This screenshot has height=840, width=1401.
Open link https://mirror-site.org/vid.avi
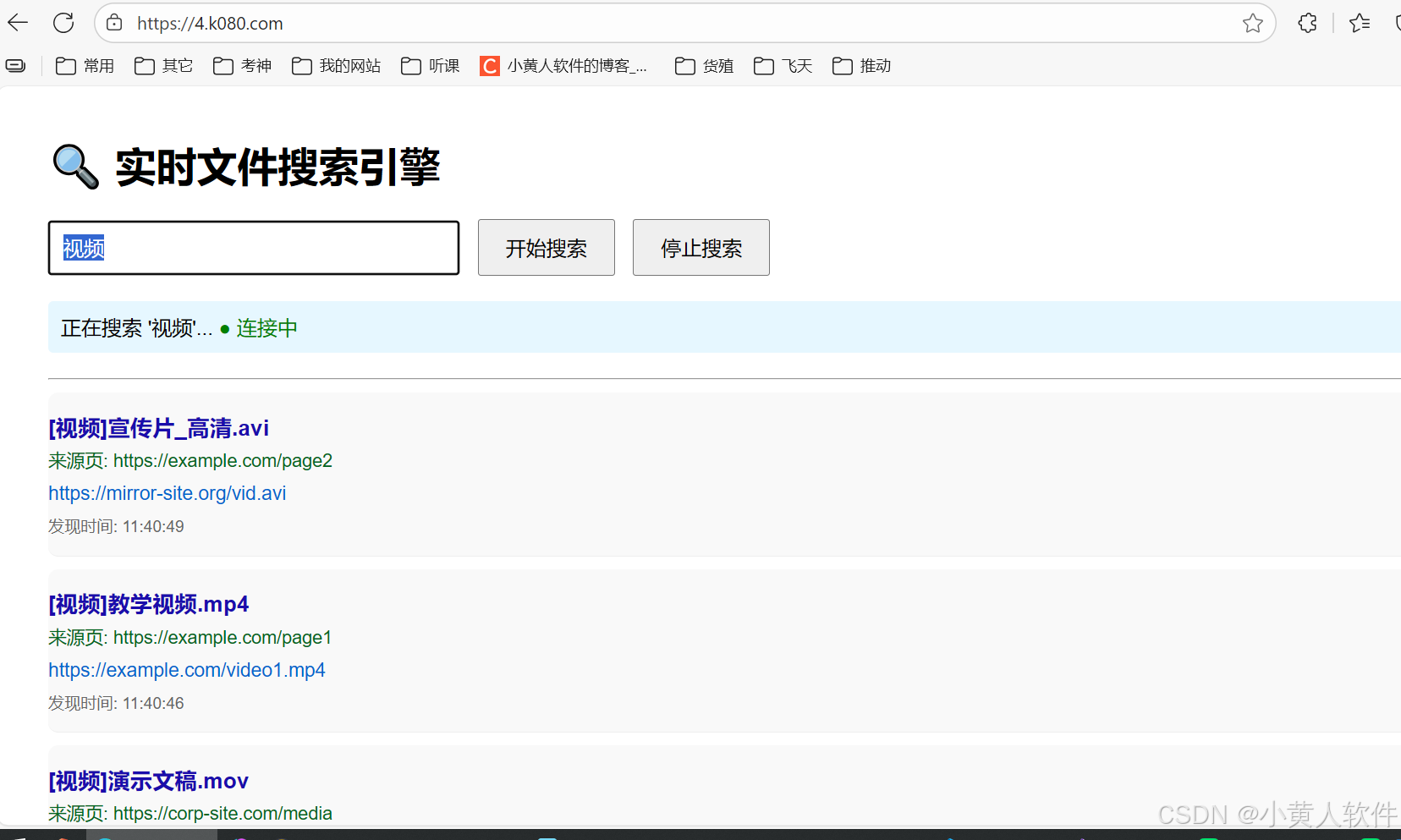[x=168, y=493]
